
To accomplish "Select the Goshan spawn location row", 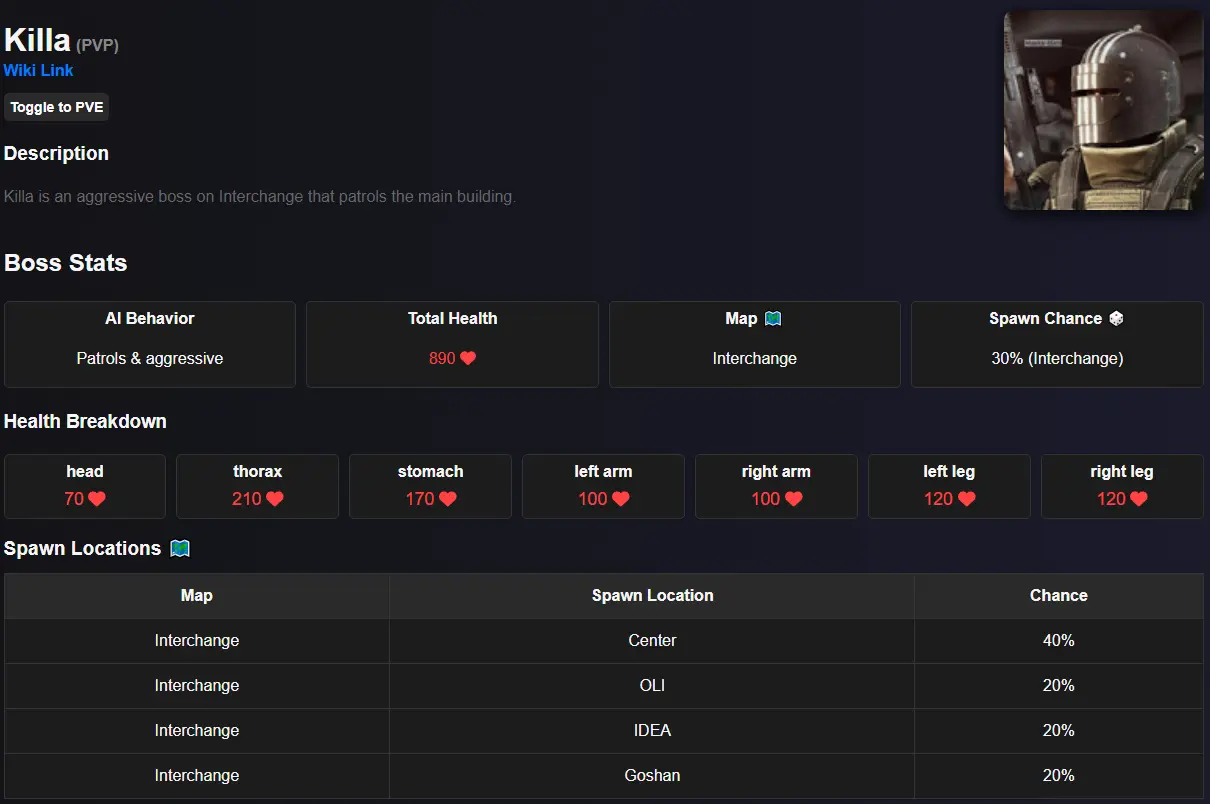I will (x=652, y=775).
